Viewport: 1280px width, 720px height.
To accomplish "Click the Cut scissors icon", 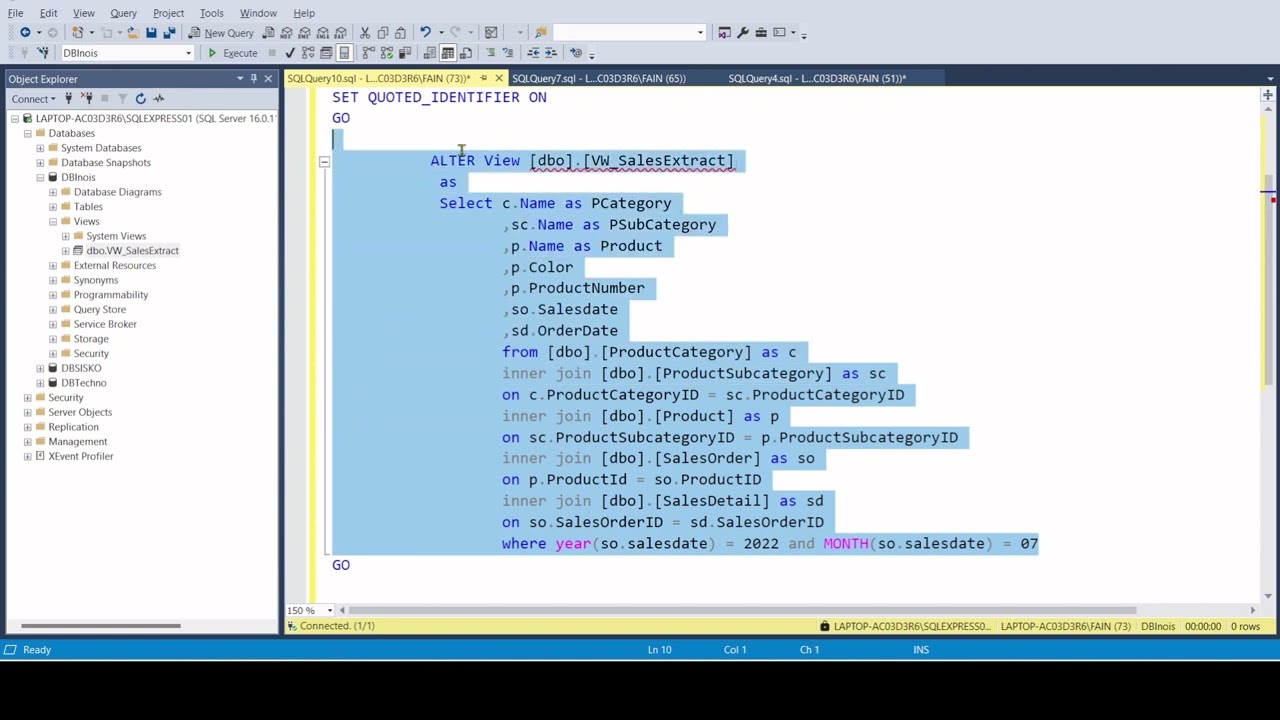I will click(365, 32).
